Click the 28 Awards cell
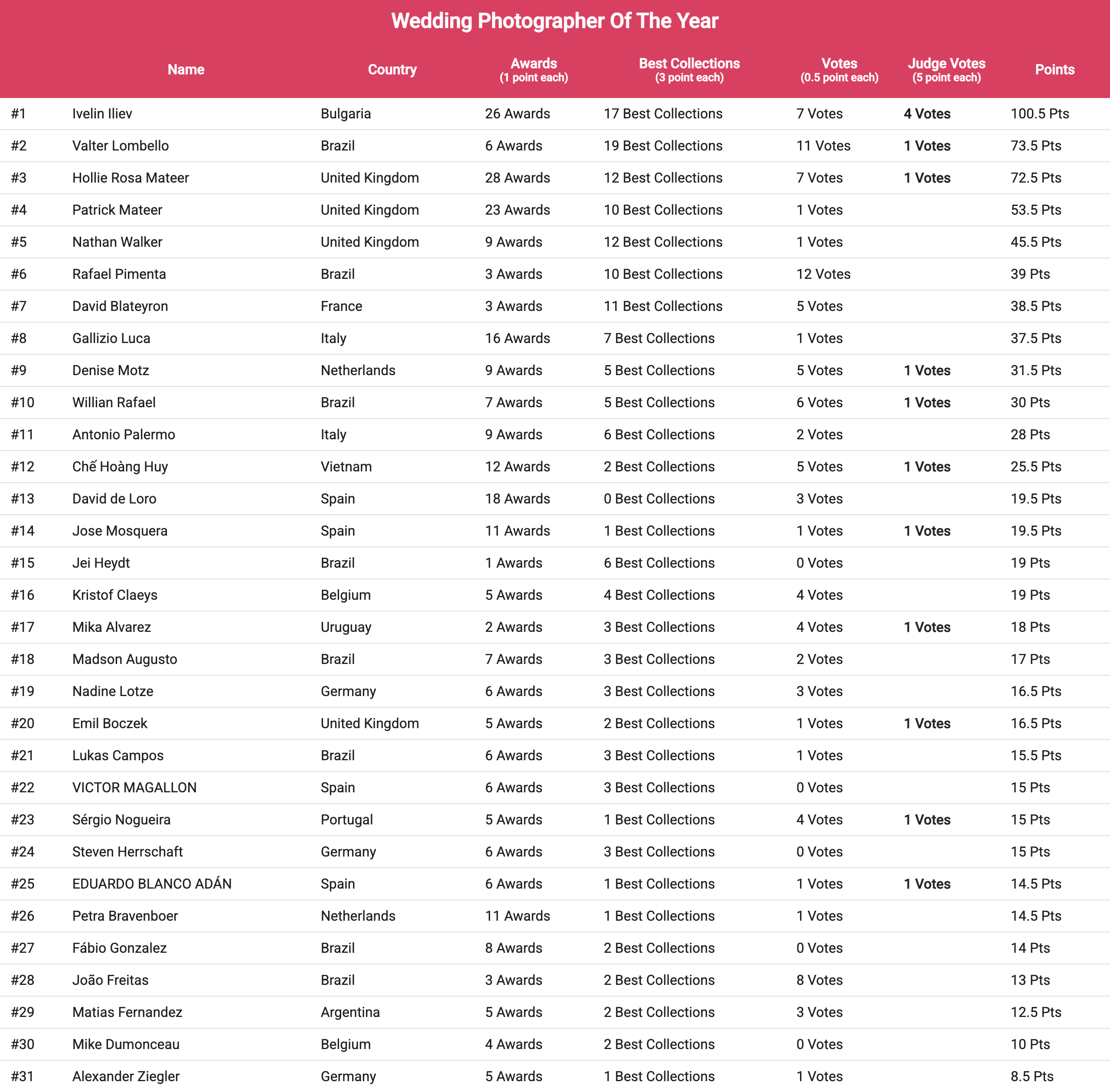The height and width of the screenshot is (1092, 1110). [517, 178]
